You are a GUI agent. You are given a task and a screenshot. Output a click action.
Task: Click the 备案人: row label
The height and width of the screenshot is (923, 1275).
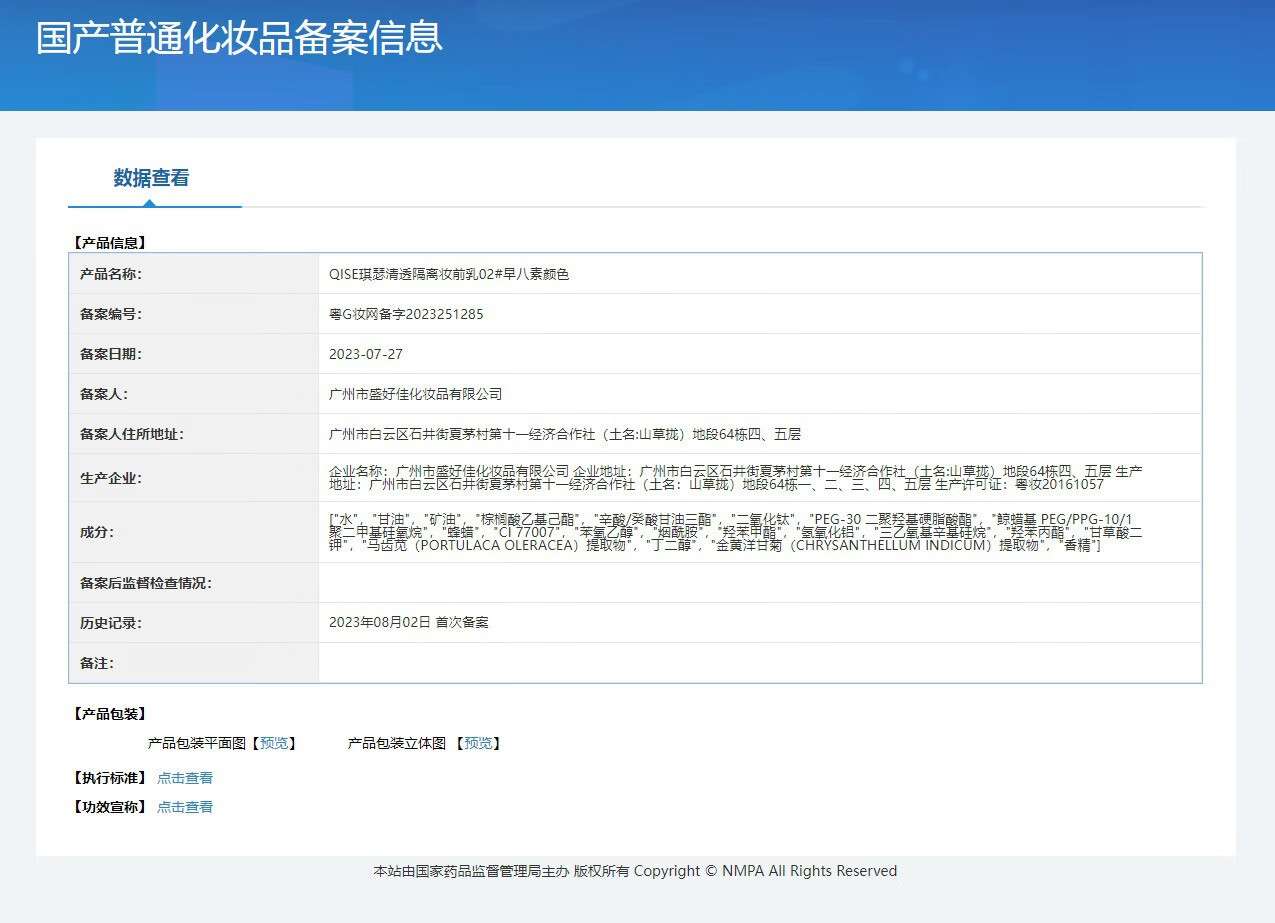(x=104, y=394)
